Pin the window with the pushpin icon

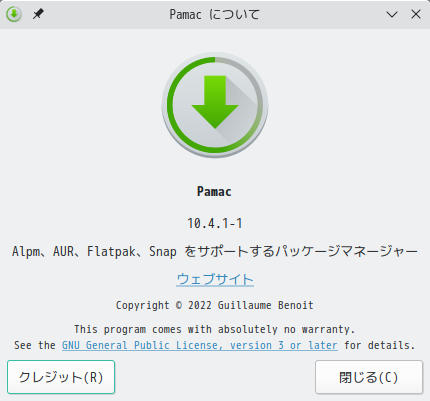38,14
